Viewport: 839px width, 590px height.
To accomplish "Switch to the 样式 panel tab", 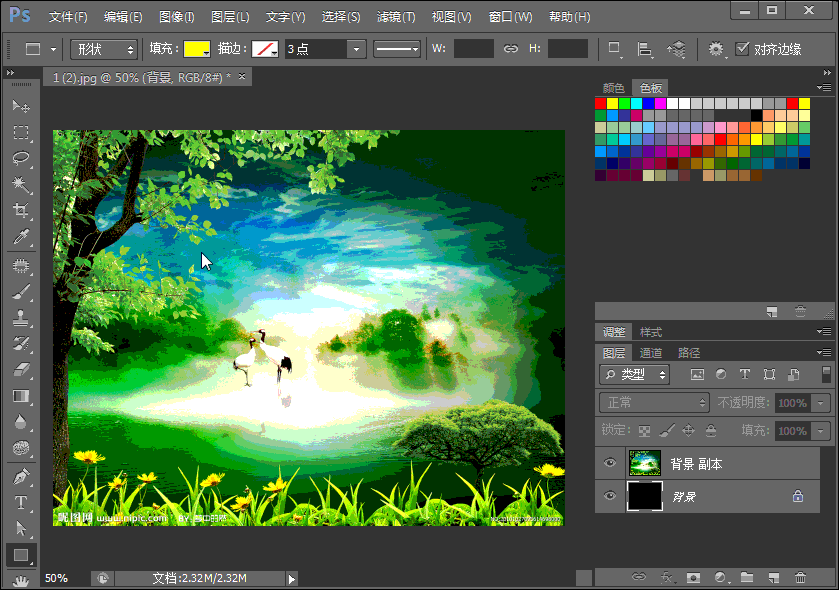I will coord(651,332).
